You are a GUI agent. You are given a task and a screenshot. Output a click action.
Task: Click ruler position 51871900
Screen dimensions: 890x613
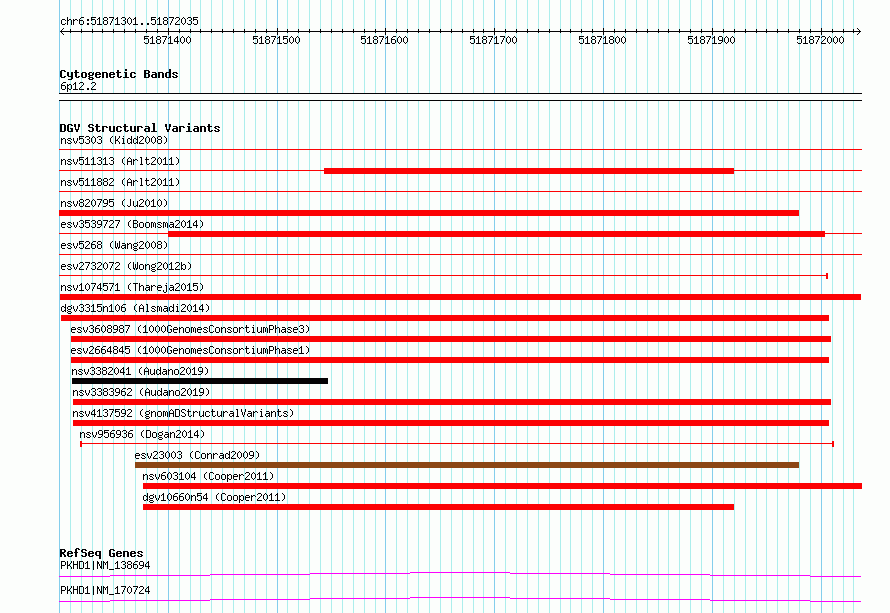click(711, 40)
